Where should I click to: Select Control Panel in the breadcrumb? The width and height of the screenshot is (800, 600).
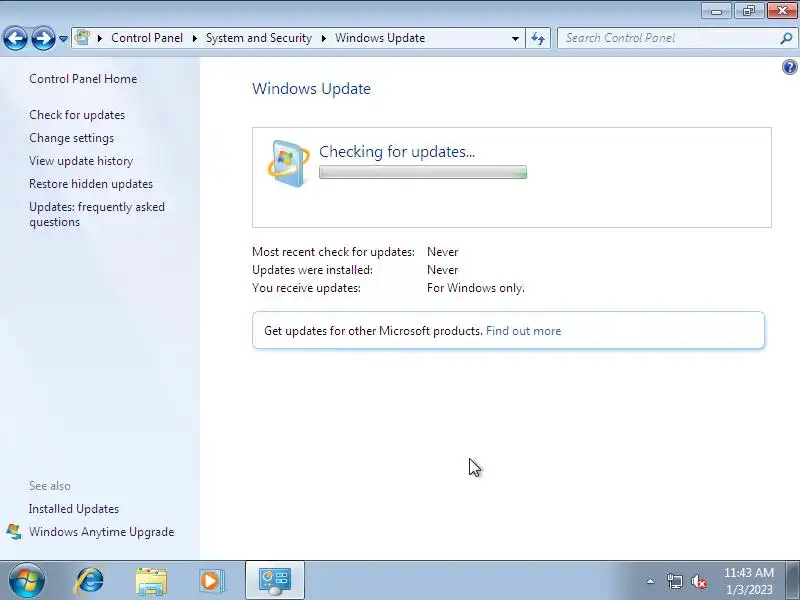click(x=147, y=38)
